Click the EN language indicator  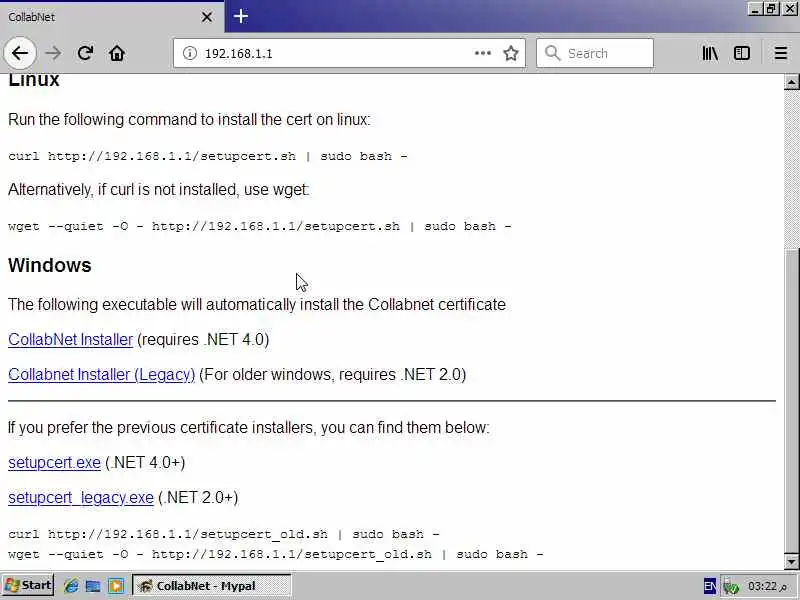709,586
